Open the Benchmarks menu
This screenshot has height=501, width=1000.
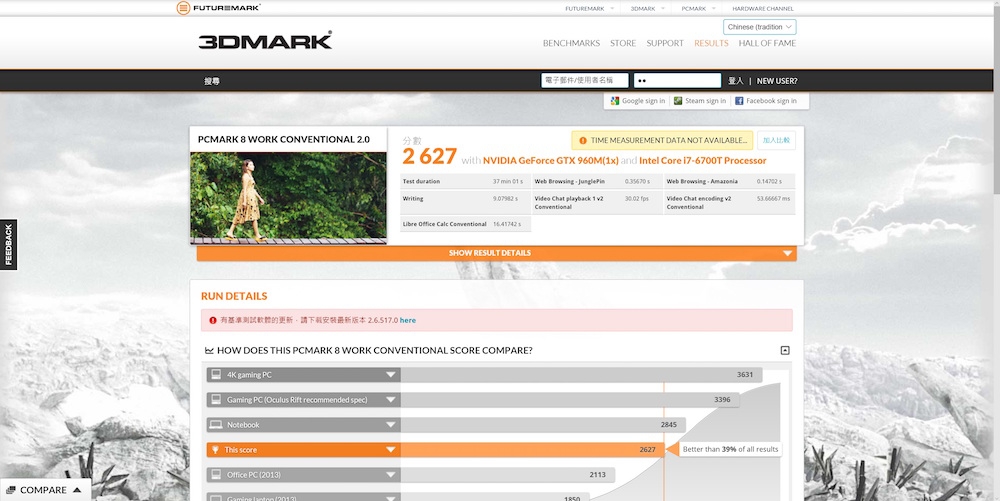tap(571, 43)
